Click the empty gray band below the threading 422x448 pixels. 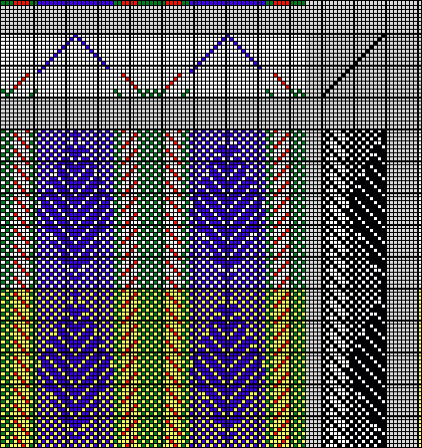tap(211, 114)
